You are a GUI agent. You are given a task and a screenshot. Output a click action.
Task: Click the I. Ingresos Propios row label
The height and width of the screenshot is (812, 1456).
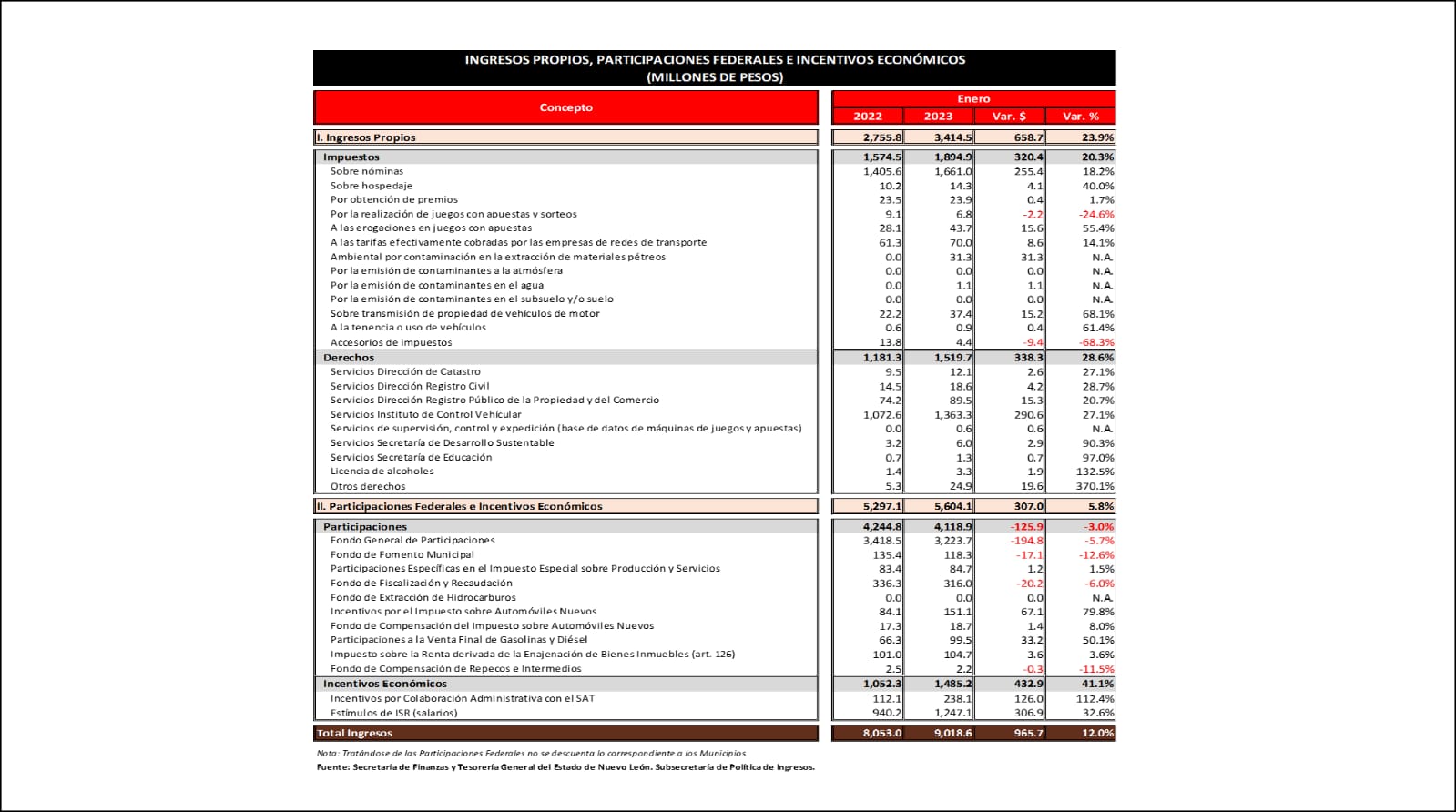(366, 137)
